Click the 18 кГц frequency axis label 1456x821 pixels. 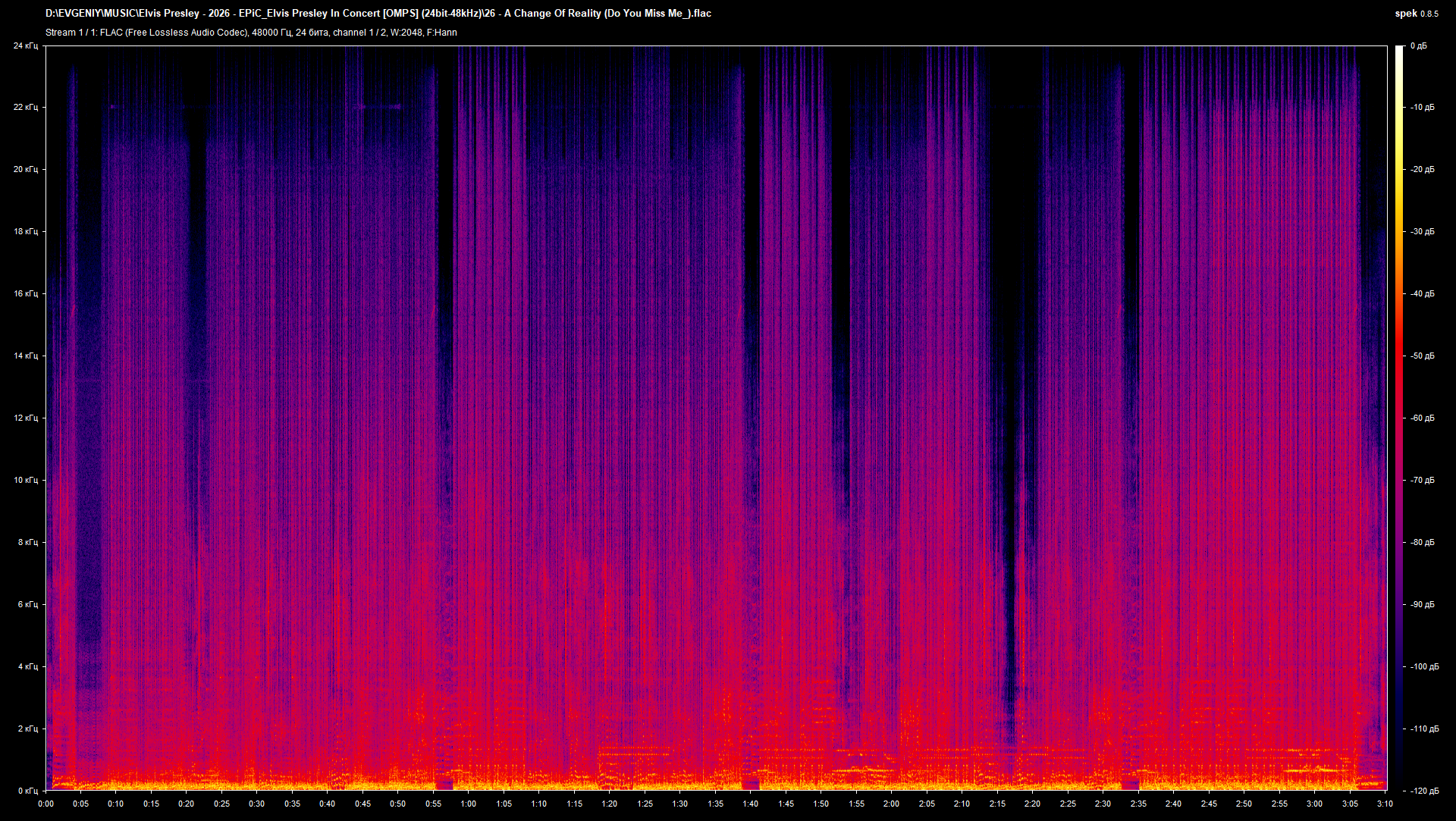(26, 232)
